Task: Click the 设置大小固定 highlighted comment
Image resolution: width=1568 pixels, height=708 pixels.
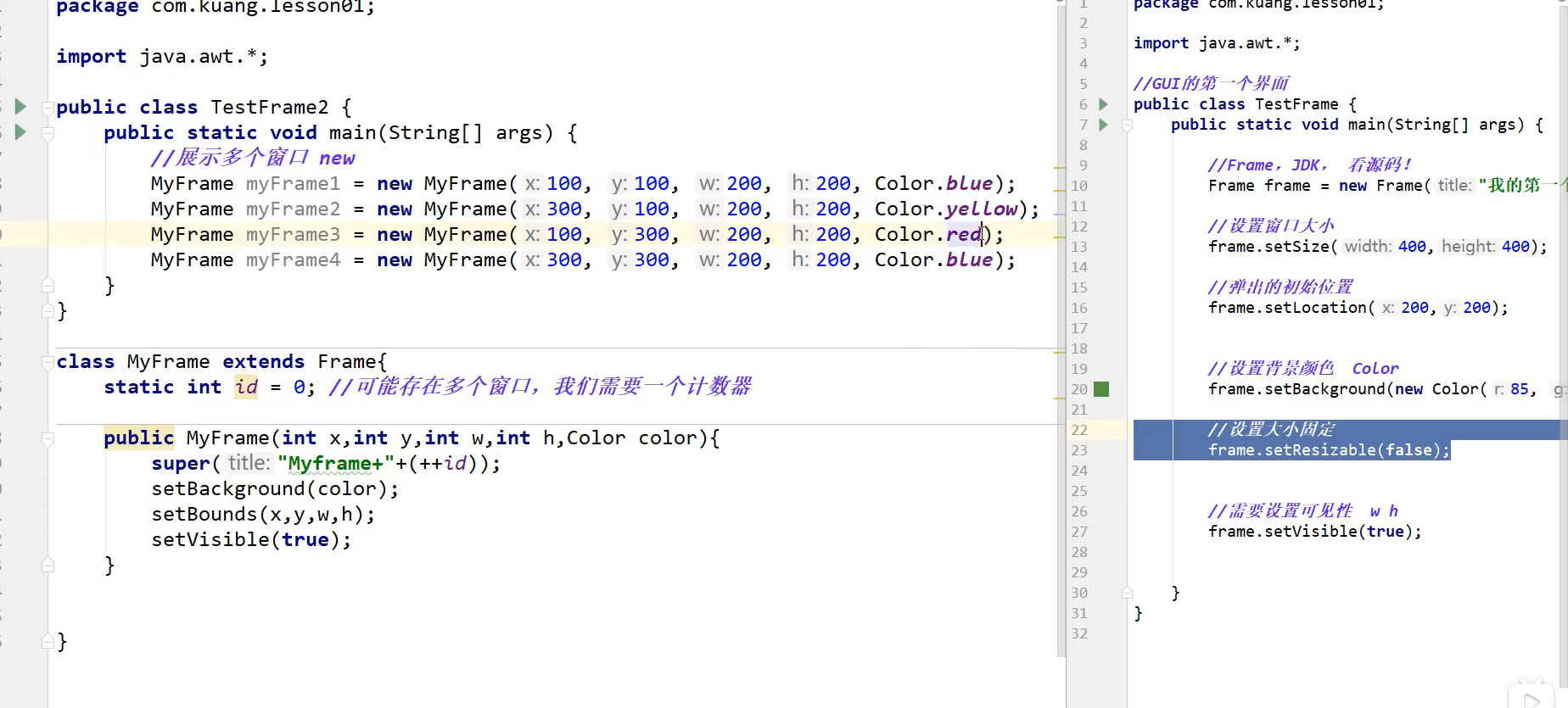Action: point(1271,430)
